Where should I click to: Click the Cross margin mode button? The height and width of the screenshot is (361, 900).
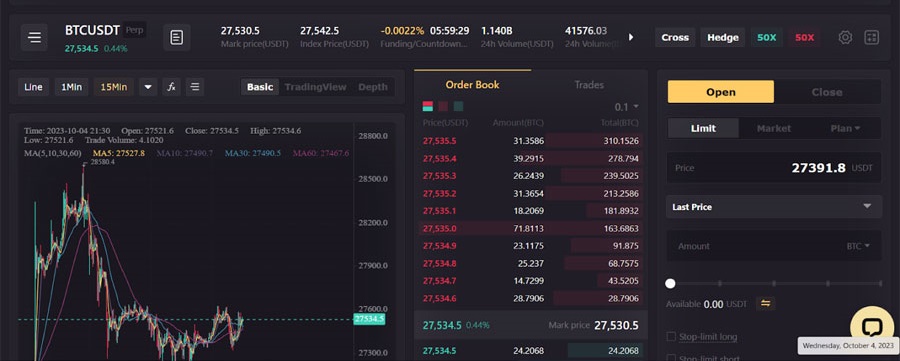(675, 37)
